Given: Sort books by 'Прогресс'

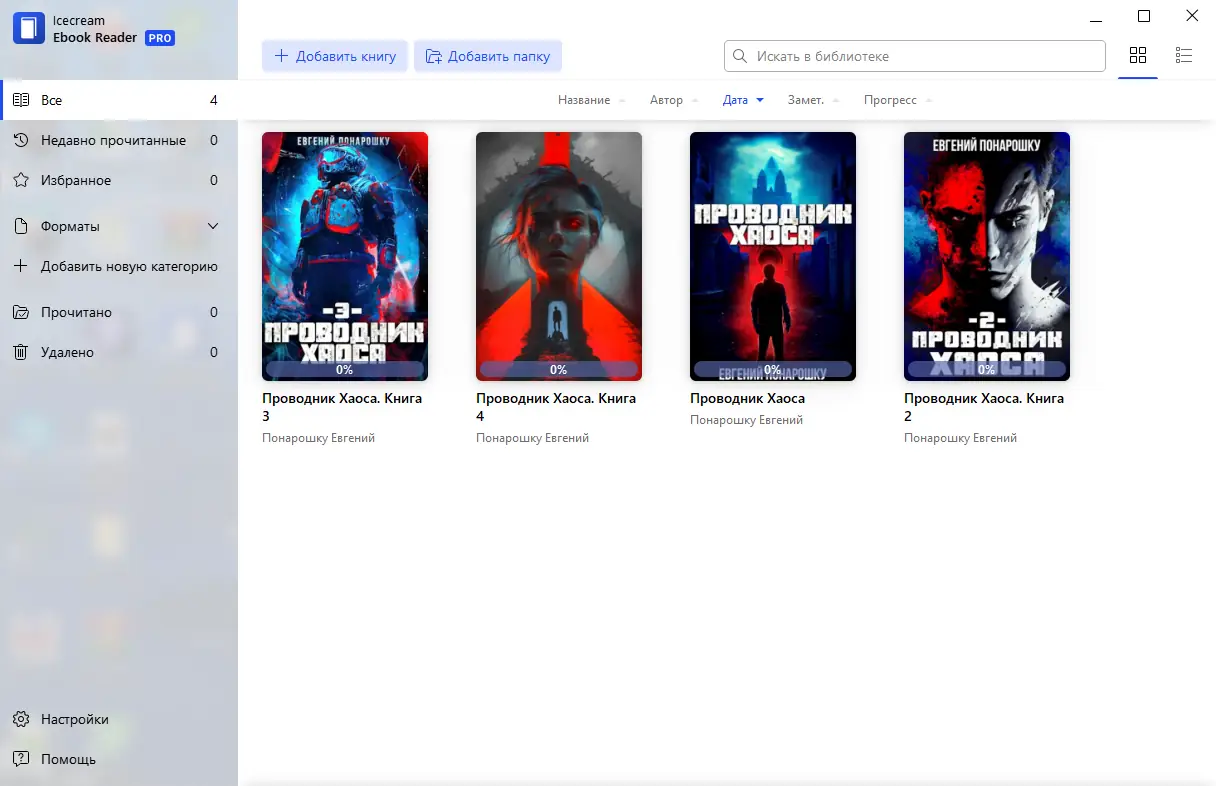Looking at the screenshot, I should pyautogui.click(x=898, y=100).
